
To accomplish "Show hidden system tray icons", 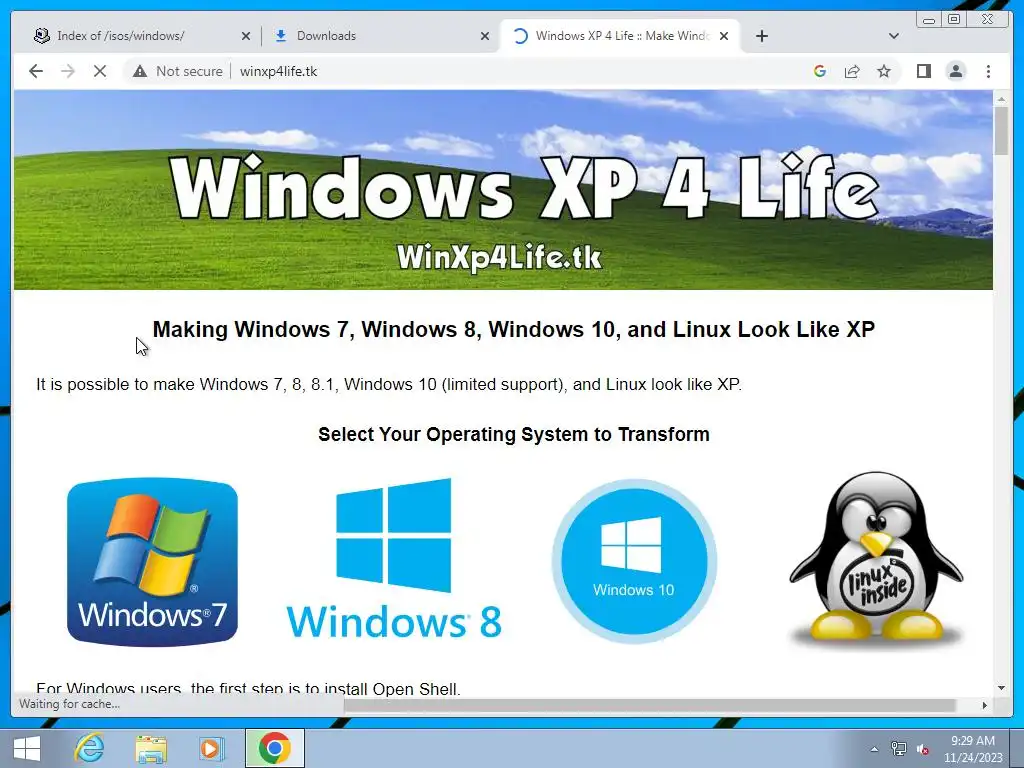I will pos(874,749).
